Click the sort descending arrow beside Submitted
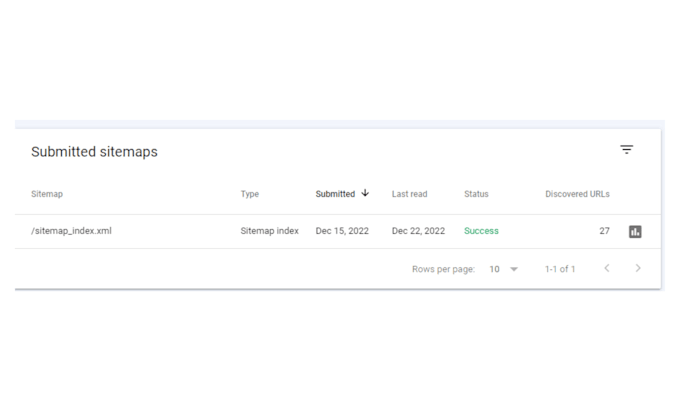 point(365,193)
